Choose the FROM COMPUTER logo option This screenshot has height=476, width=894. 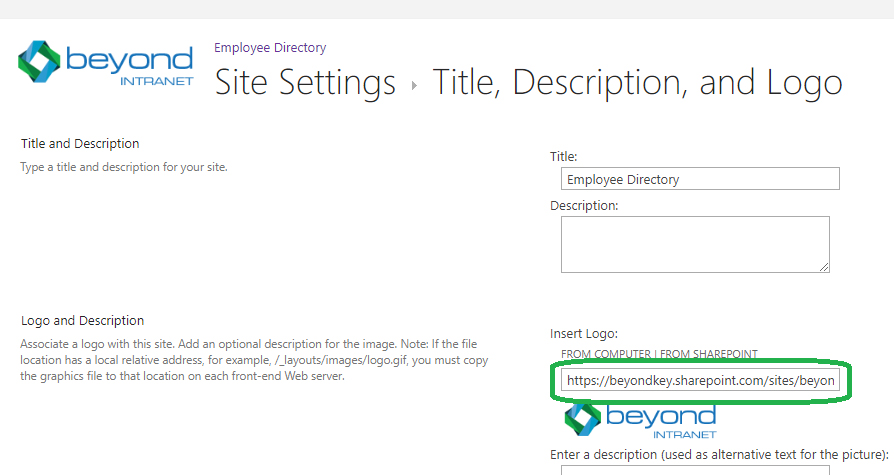[x=605, y=354]
